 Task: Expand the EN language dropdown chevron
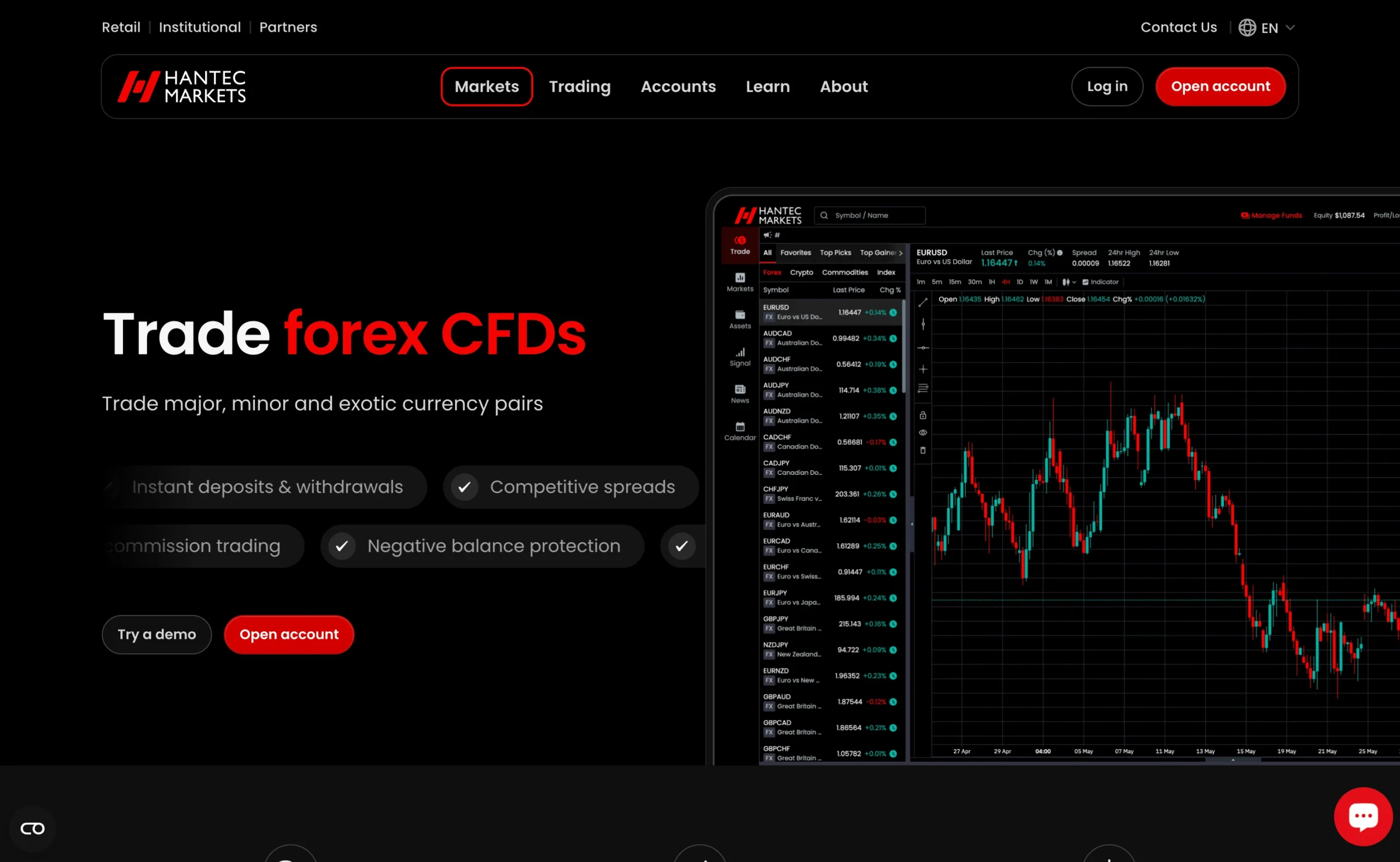(x=1291, y=27)
